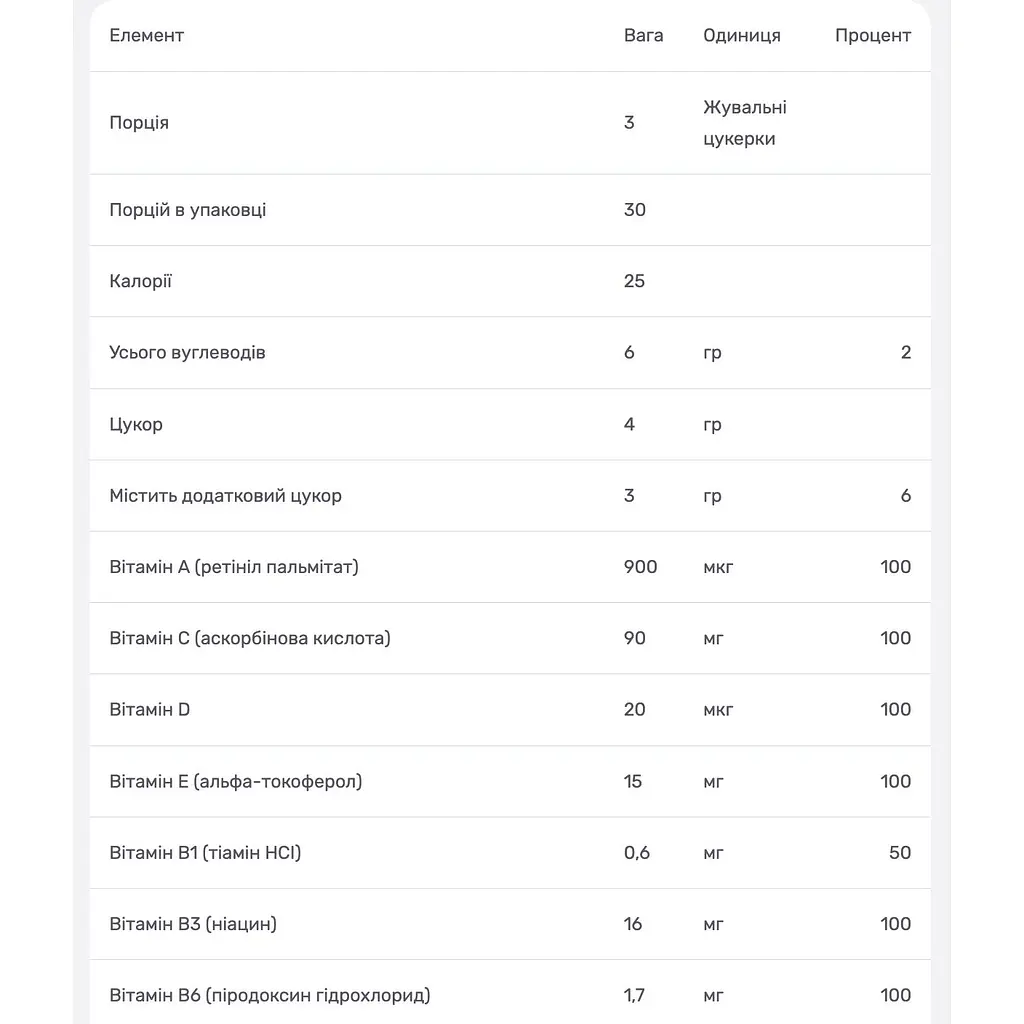Click the 900 weight value
The height and width of the screenshot is (1024, 1024).
point(641,567)
